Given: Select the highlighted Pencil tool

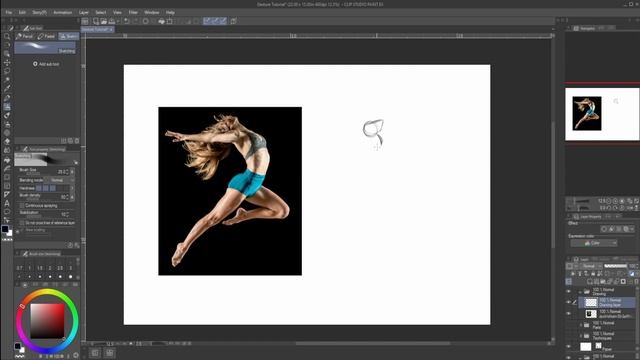Looking at the screenshot, I should (7, 107).
